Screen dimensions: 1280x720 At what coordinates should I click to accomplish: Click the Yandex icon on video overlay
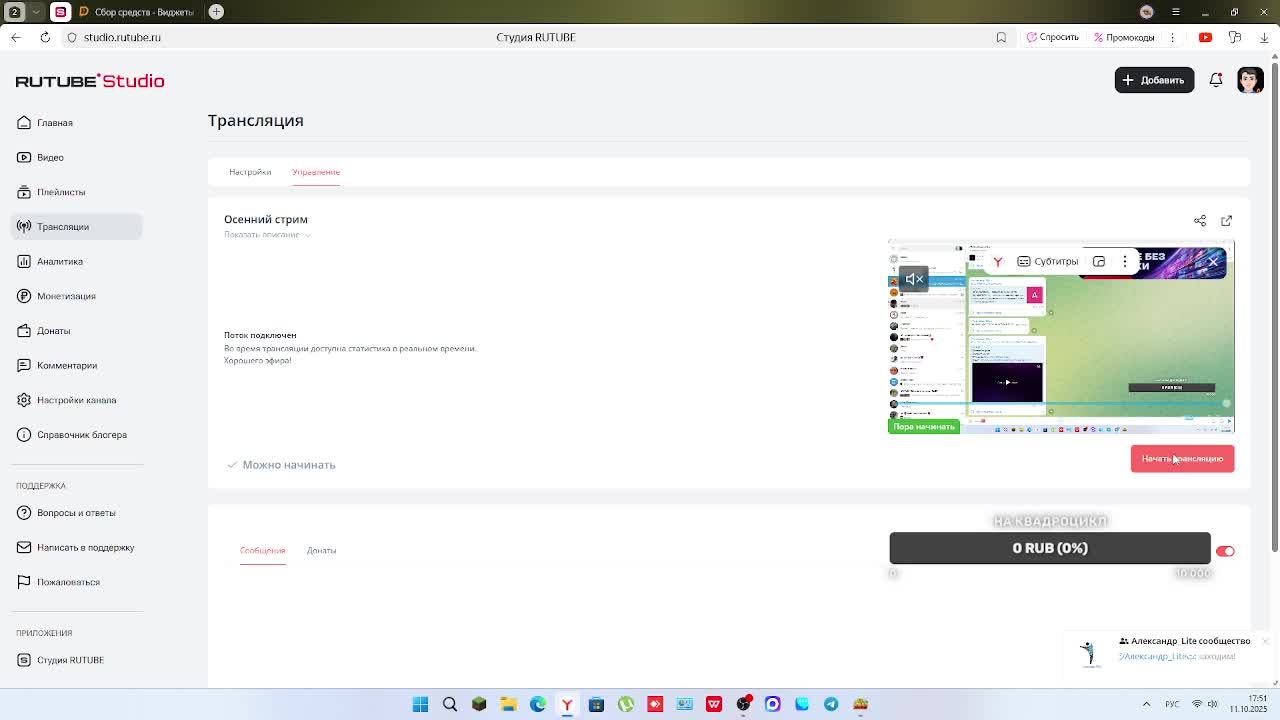tap(997, 262)
